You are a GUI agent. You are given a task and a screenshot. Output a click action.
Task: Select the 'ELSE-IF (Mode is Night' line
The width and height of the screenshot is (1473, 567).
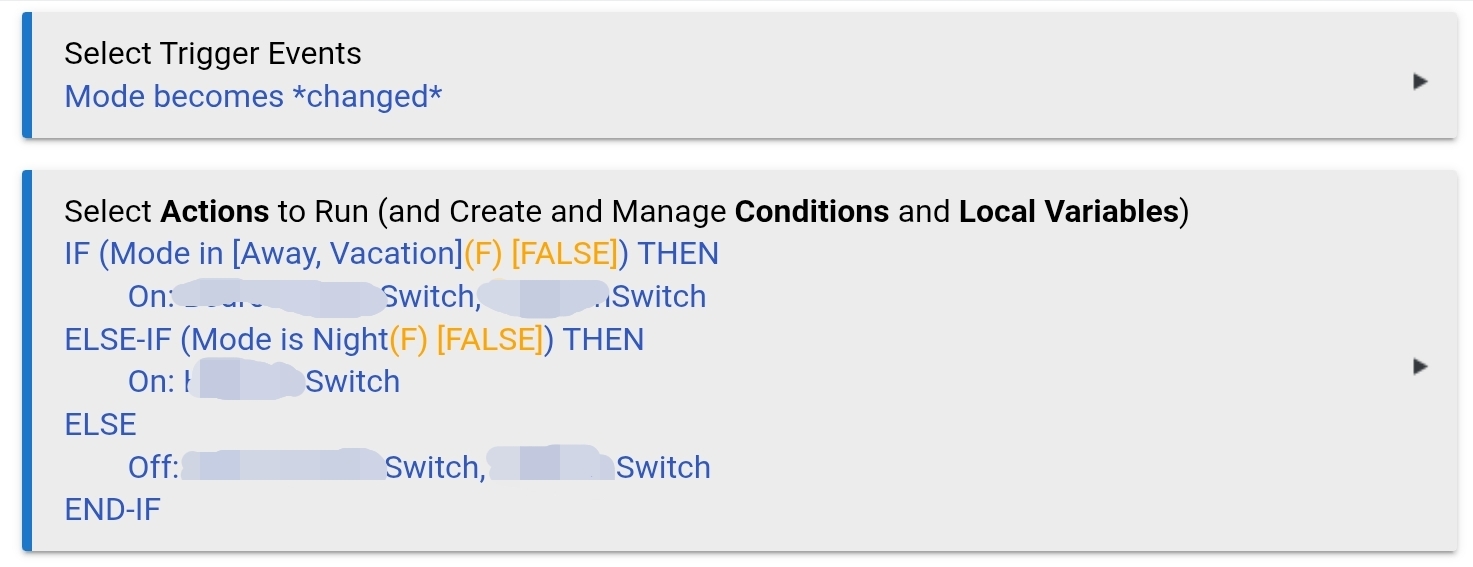pyautogui.click(x=225, y=340)
